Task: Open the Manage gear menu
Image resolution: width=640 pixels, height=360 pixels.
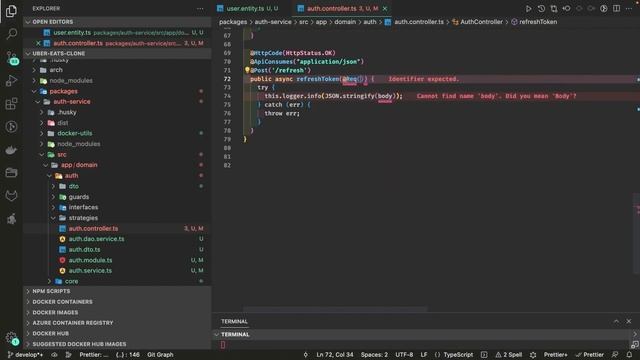Action: pos(11,338)
